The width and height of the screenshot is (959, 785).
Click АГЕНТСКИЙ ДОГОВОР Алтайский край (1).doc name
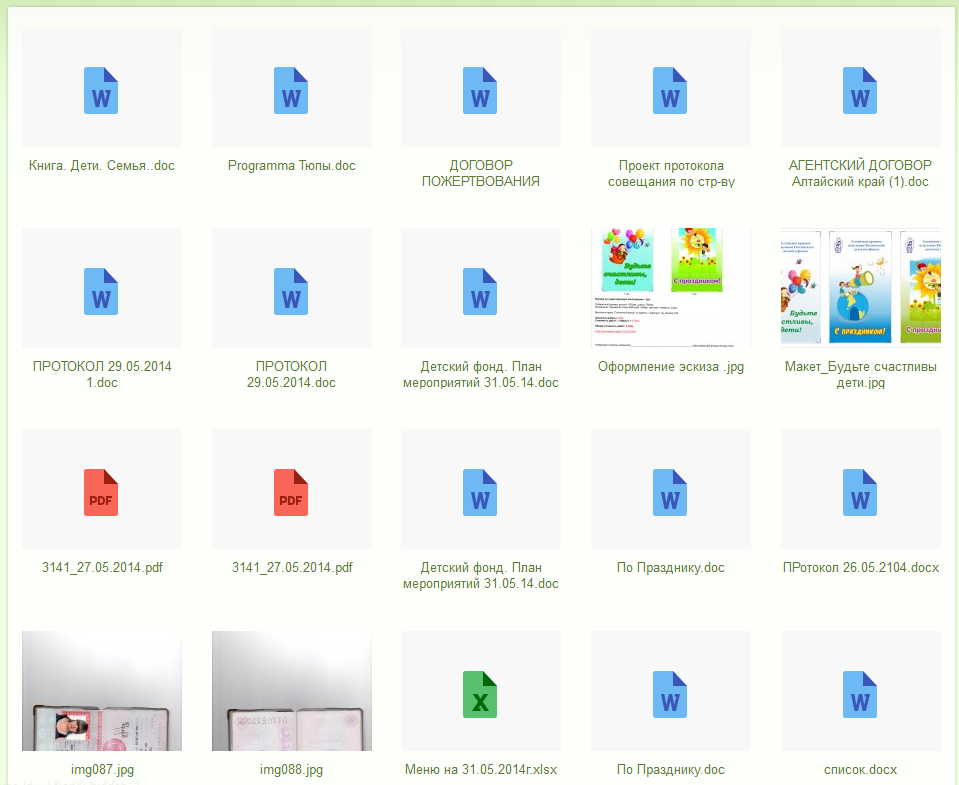tap(861, 173)
